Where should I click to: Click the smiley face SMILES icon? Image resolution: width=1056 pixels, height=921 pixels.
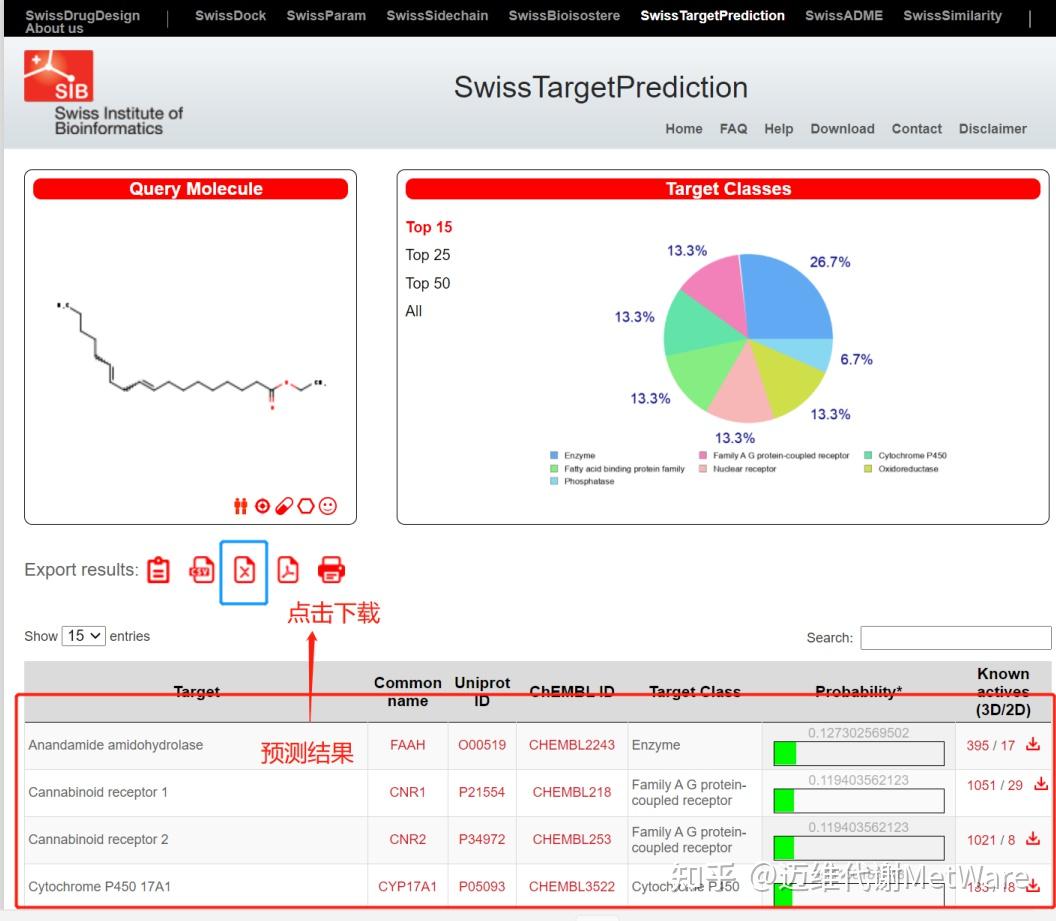328,506
